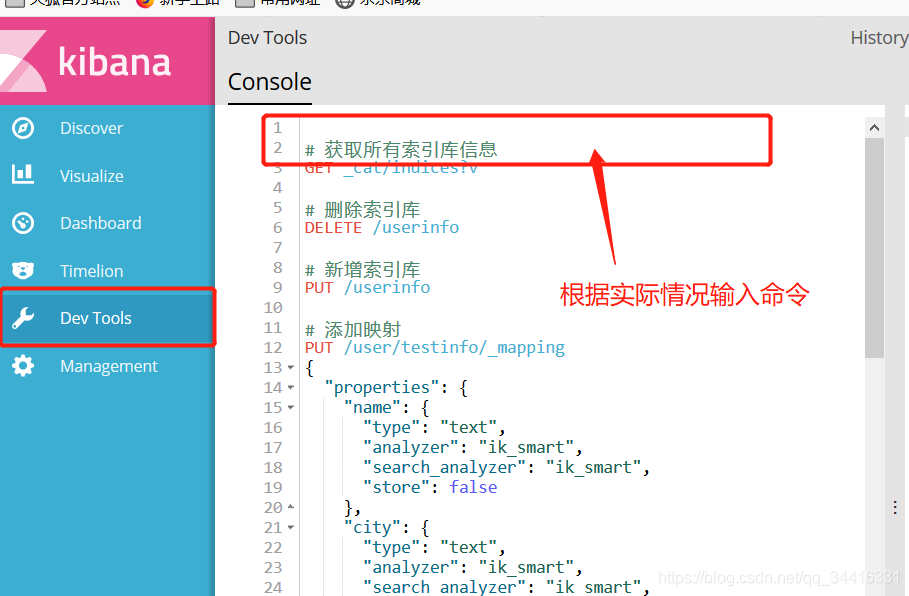Click the comment 添加映射

353,329
